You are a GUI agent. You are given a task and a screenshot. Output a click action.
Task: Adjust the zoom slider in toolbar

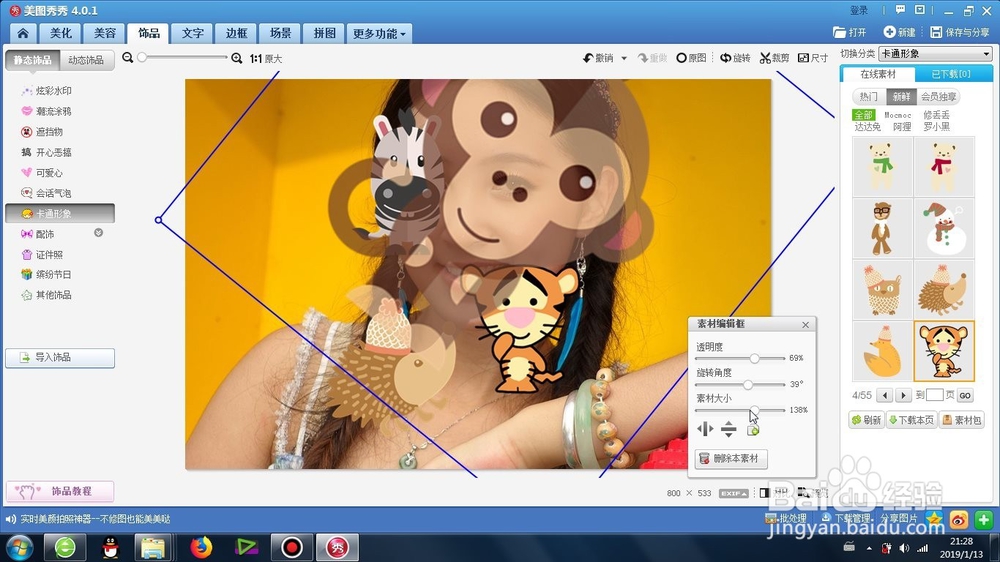click(142, 57)
